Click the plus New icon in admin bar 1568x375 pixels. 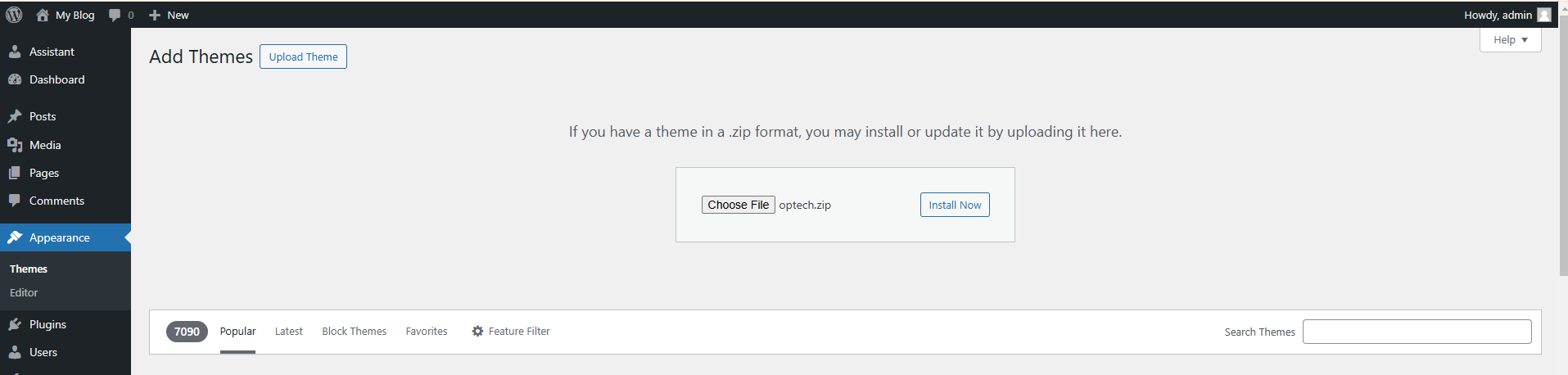coord(155,15)
